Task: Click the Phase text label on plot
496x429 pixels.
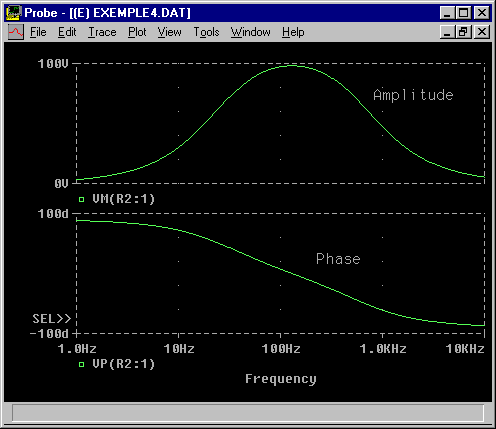Action: (x=338, y=259)
